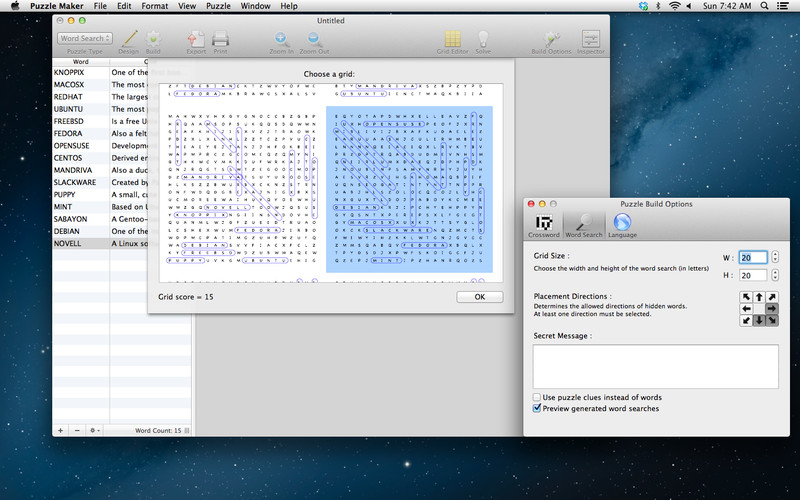
Task: Open the File menu
Action: (100, 6)
